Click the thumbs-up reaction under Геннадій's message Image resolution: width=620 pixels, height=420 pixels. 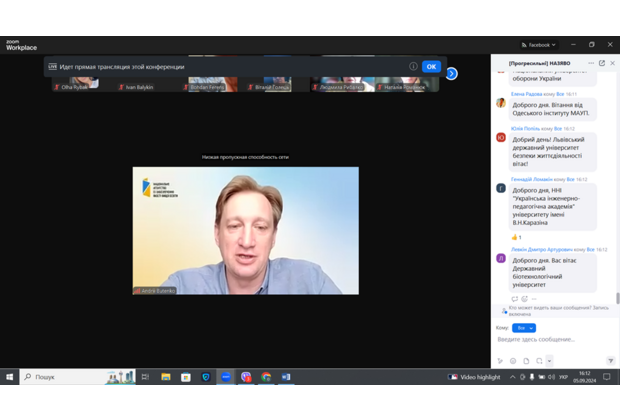pos(516,237)
